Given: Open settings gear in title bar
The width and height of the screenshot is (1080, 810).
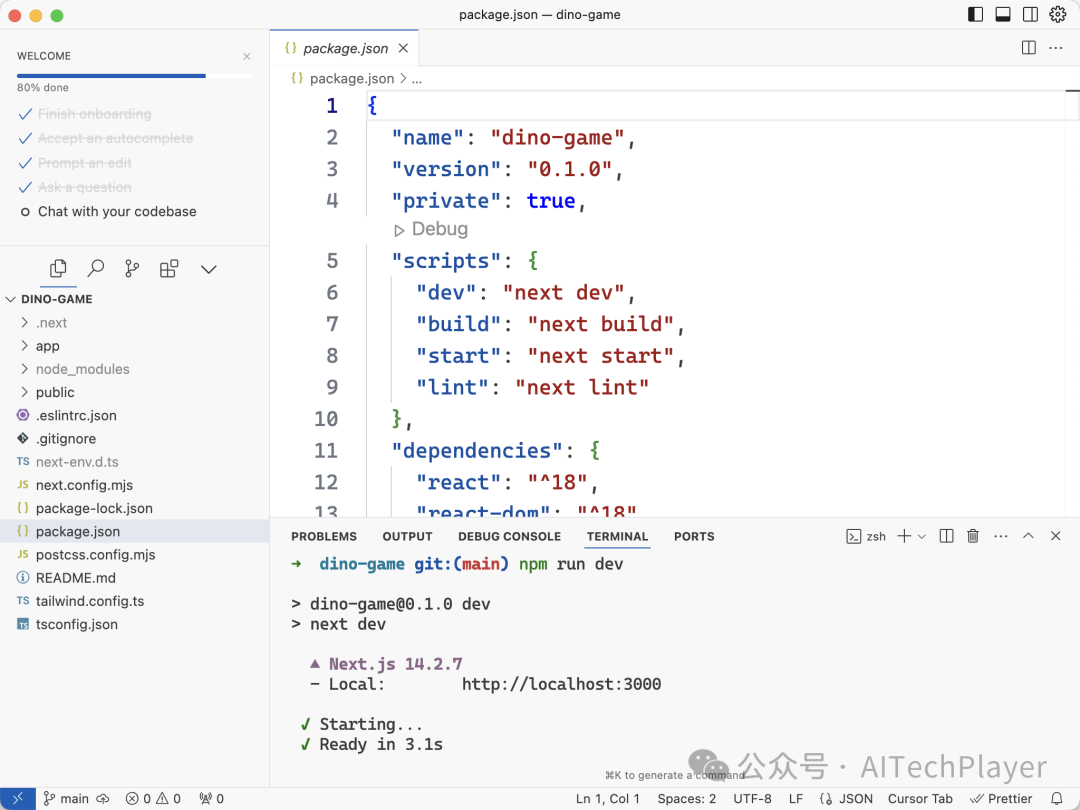Looking at the screenshot, I should point(1058,15).
